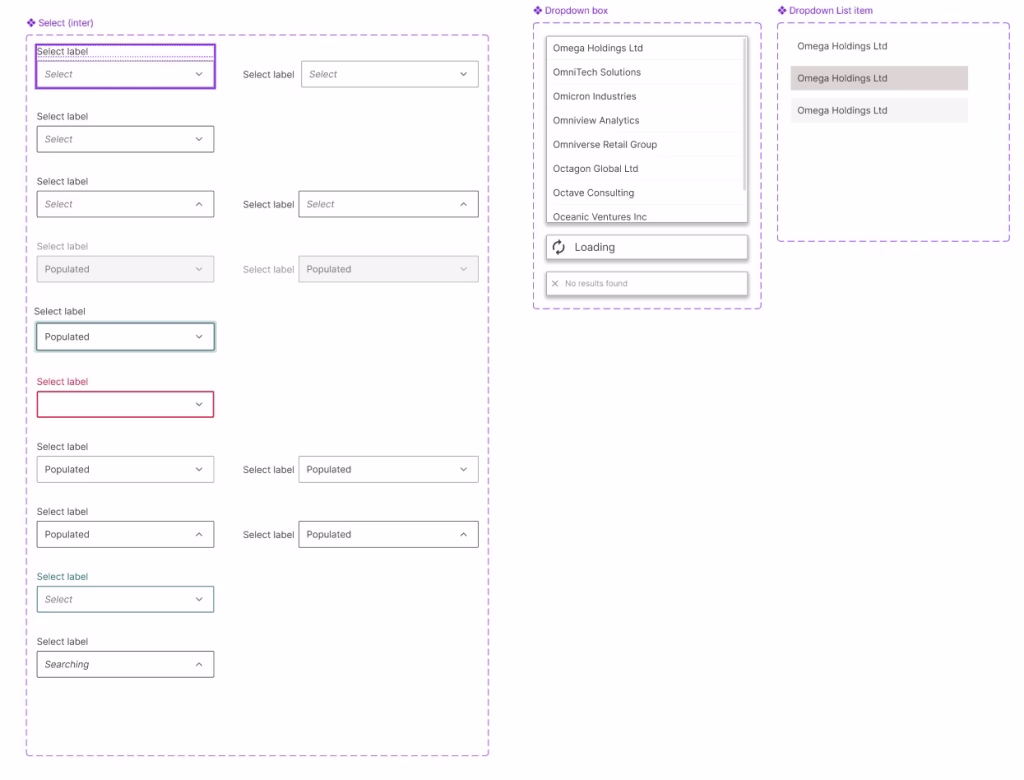Click the component icon beside Select (inter)
The height and width of the screenshot is (780, 1024).
(31, 23)
